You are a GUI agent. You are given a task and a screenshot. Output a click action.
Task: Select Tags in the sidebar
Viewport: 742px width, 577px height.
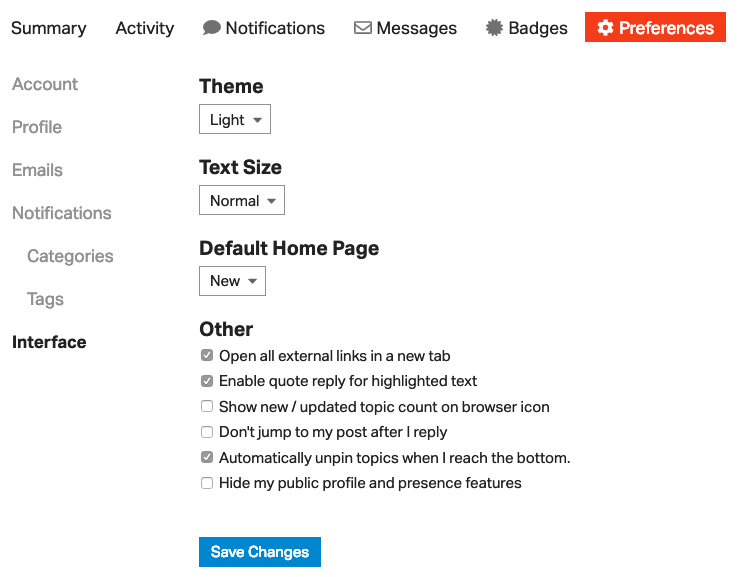tap(45, 299)
